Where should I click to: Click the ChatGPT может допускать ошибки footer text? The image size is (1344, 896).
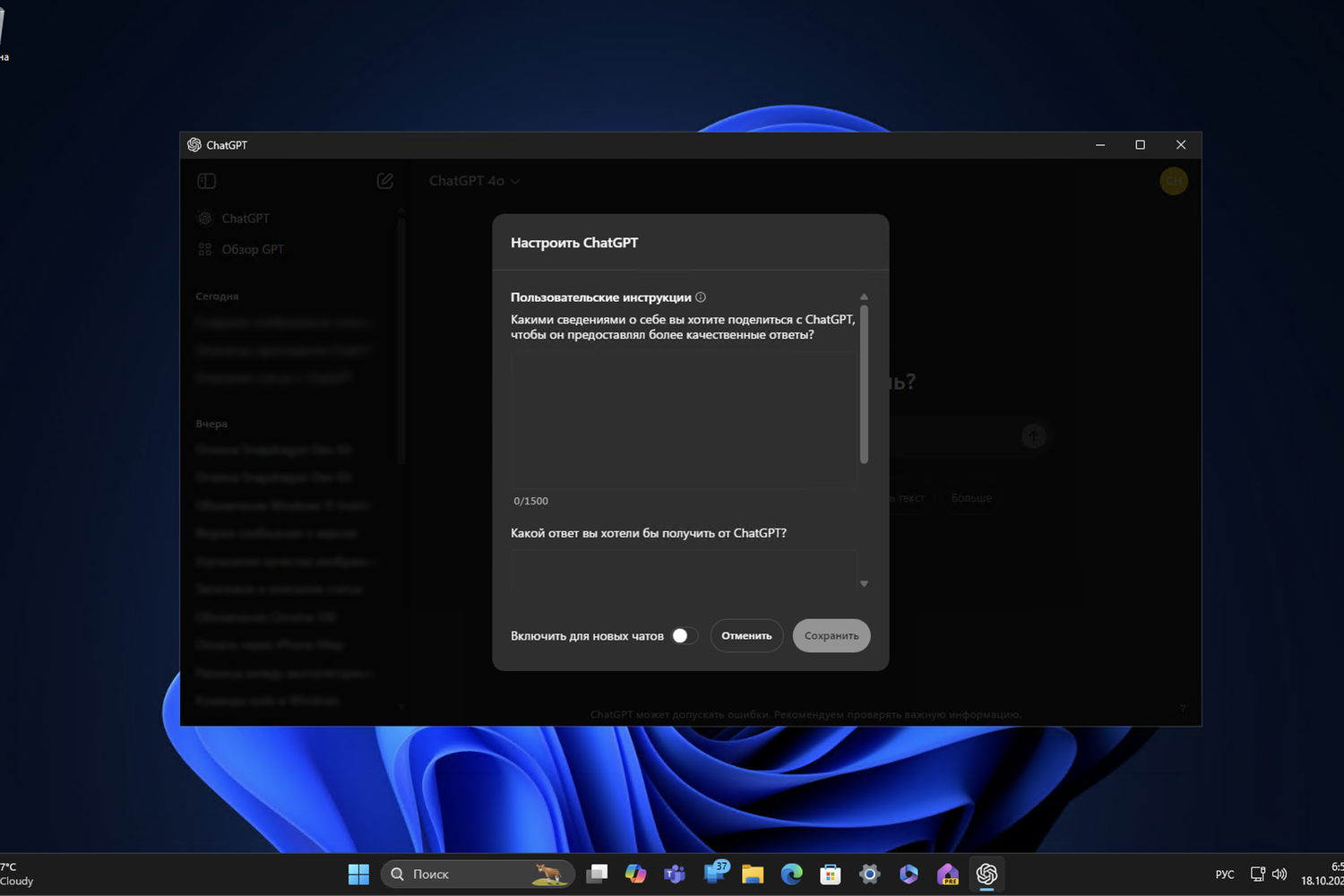coord(806,714)
